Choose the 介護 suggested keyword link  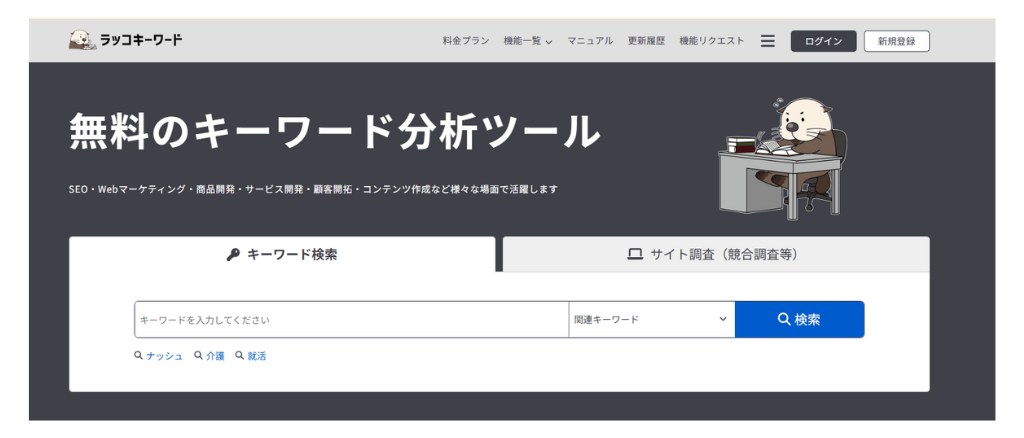coord(215,356)
